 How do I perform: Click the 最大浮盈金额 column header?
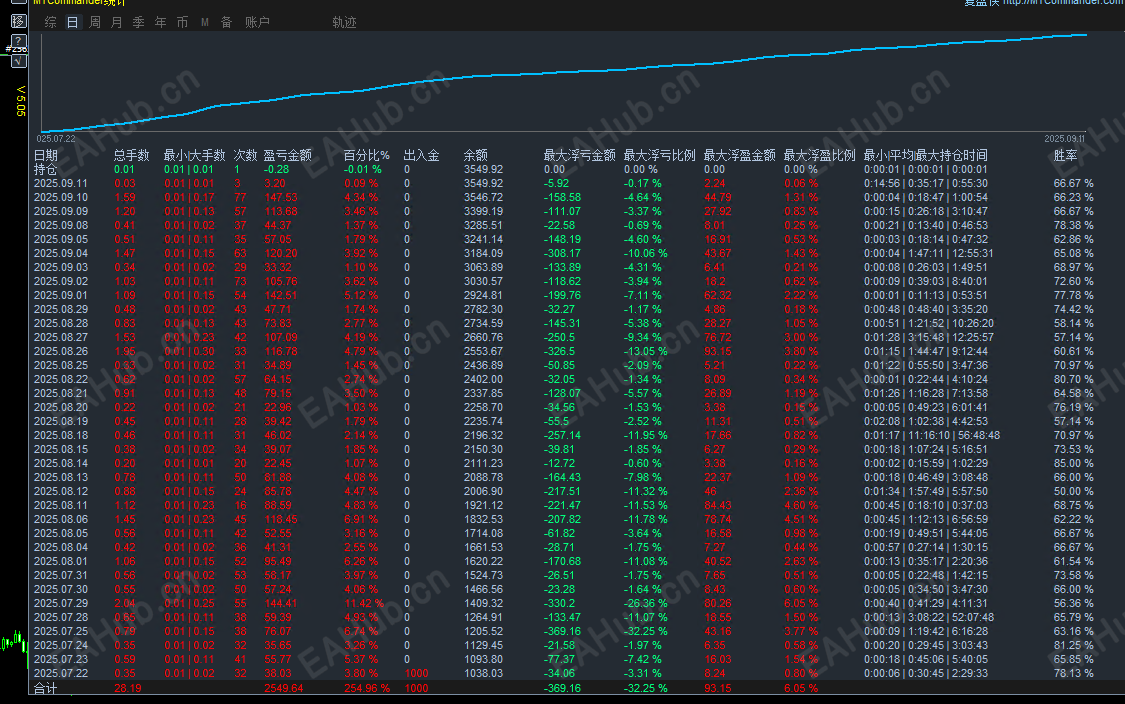pyautogui.click(x=740, y=155)
